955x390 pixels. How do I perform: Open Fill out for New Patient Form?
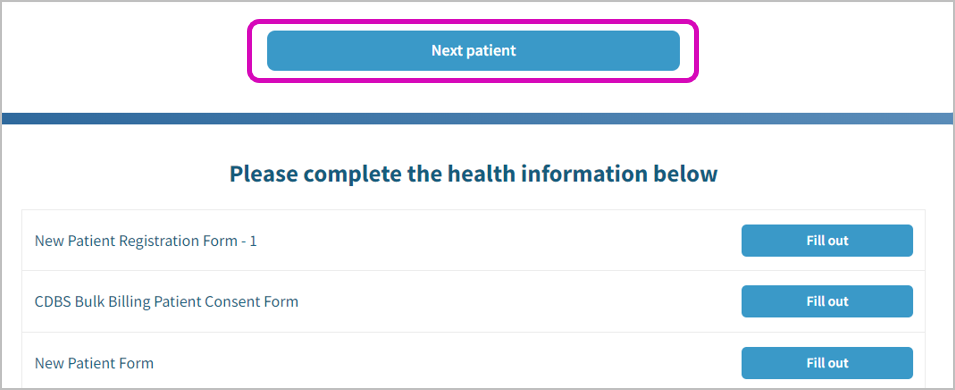tap(826, 363)
